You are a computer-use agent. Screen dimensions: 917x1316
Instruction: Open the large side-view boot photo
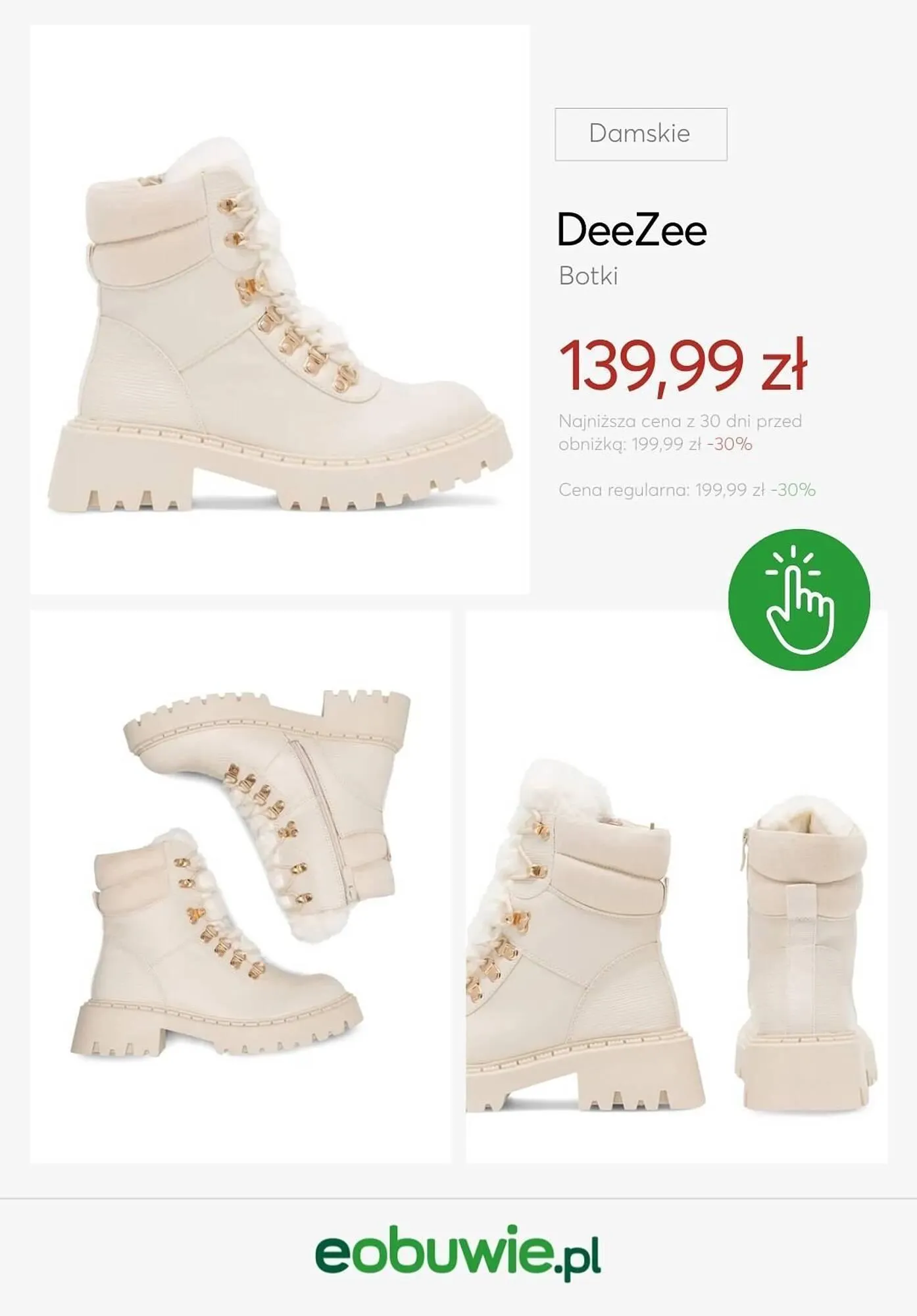(x=280, y=309)
